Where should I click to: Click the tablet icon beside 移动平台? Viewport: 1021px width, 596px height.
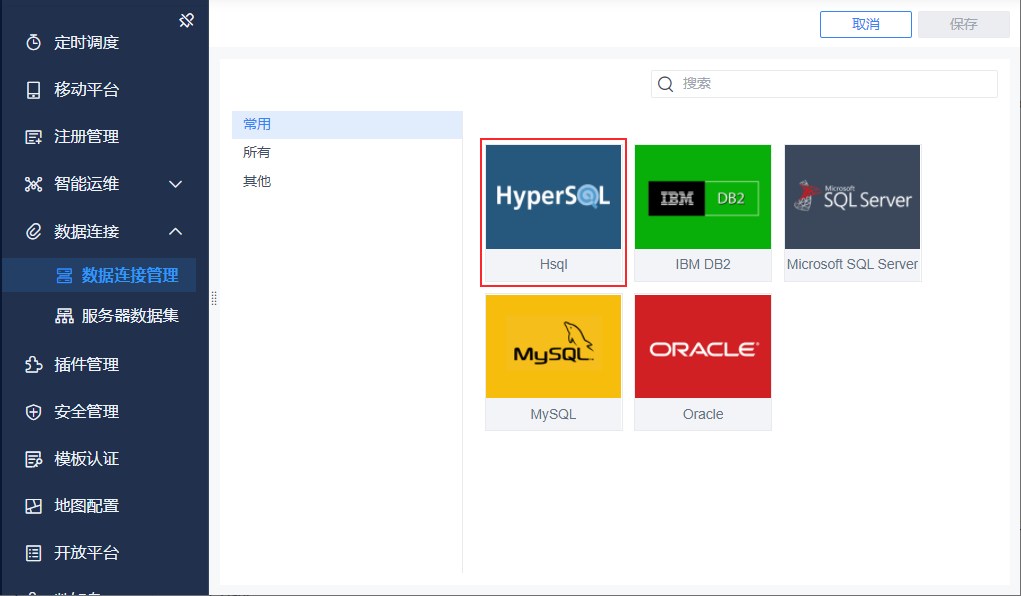pos(33,90)
